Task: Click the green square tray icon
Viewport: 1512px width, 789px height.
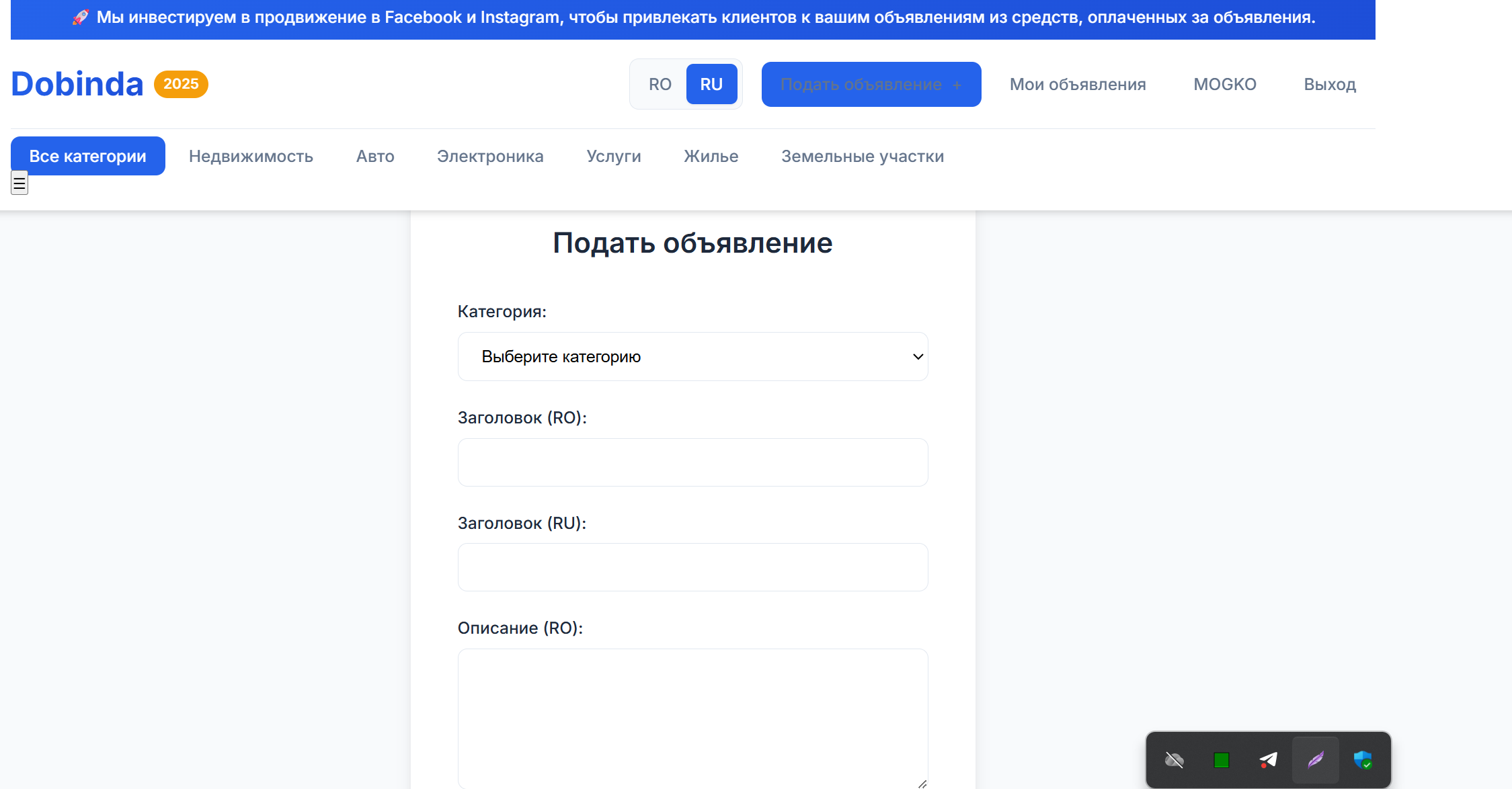Action: pyautogui.click(x=1221, y=760)
